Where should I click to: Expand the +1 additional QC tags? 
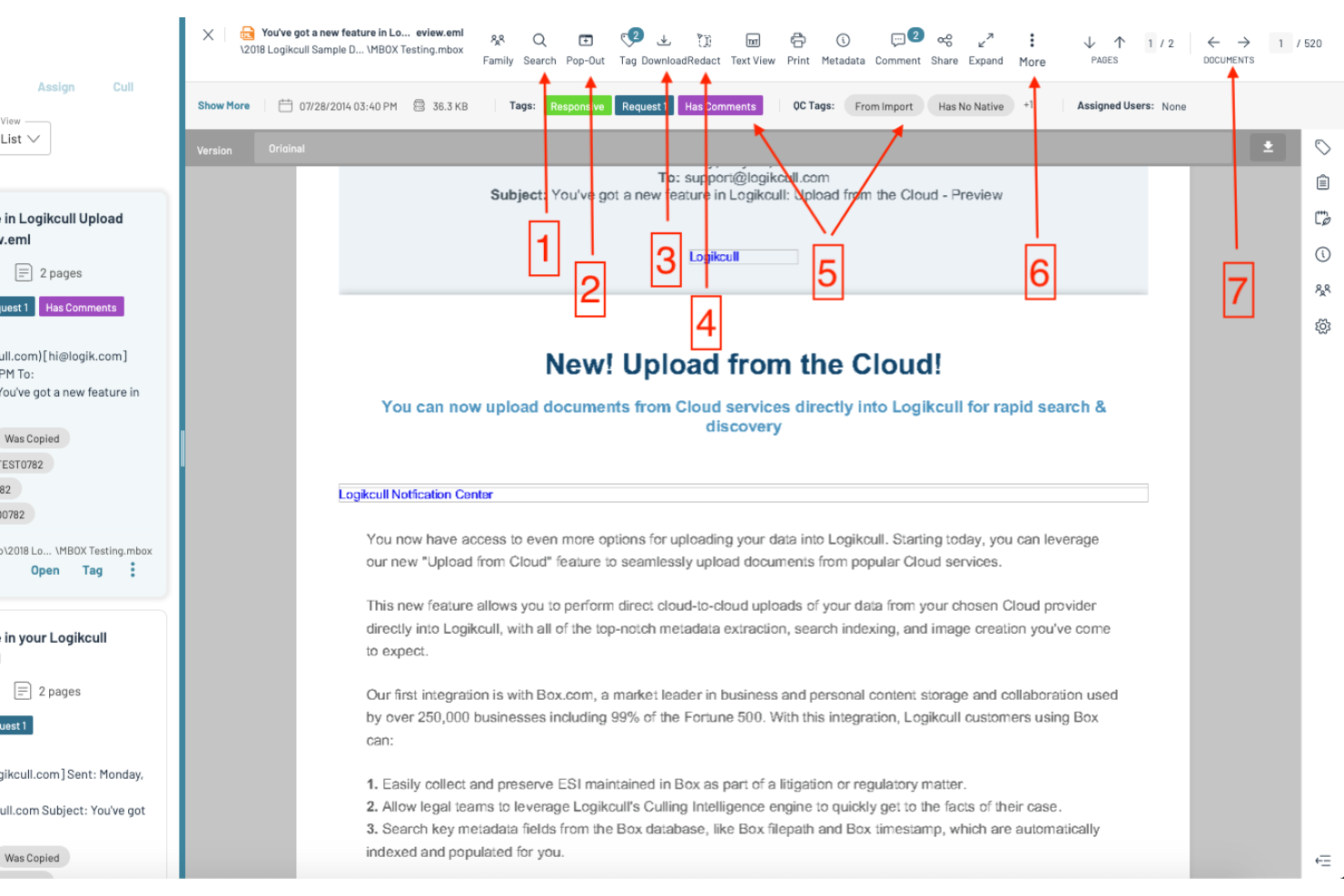click(x=1028, y=105)
